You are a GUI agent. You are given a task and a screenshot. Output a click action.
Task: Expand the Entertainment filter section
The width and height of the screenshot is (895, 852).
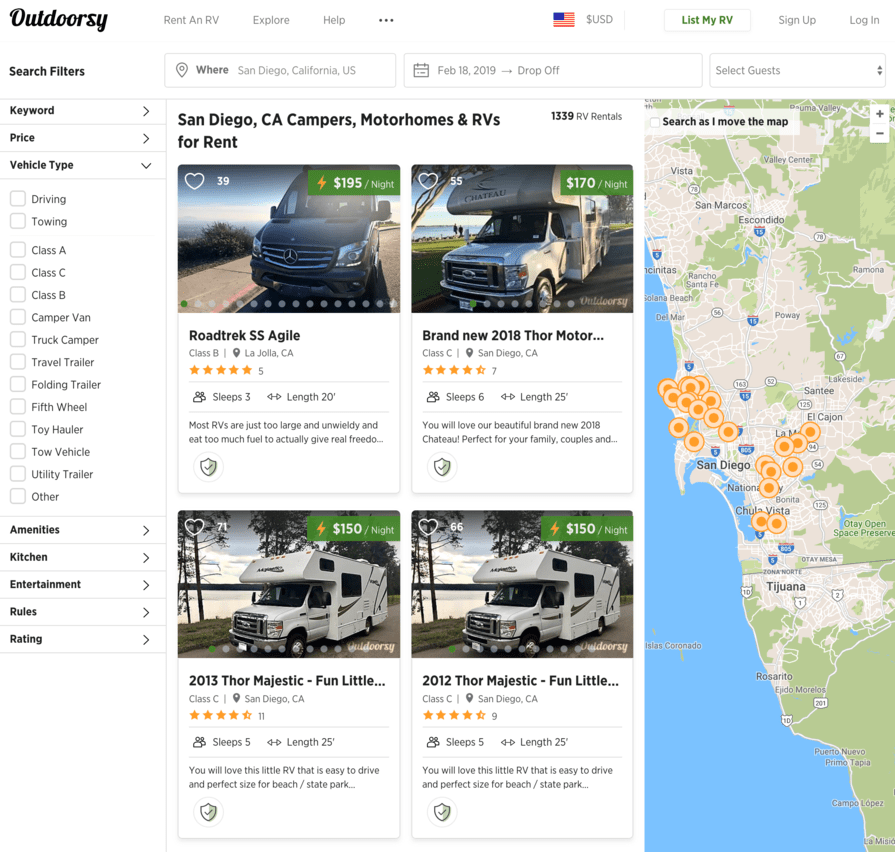83,585
